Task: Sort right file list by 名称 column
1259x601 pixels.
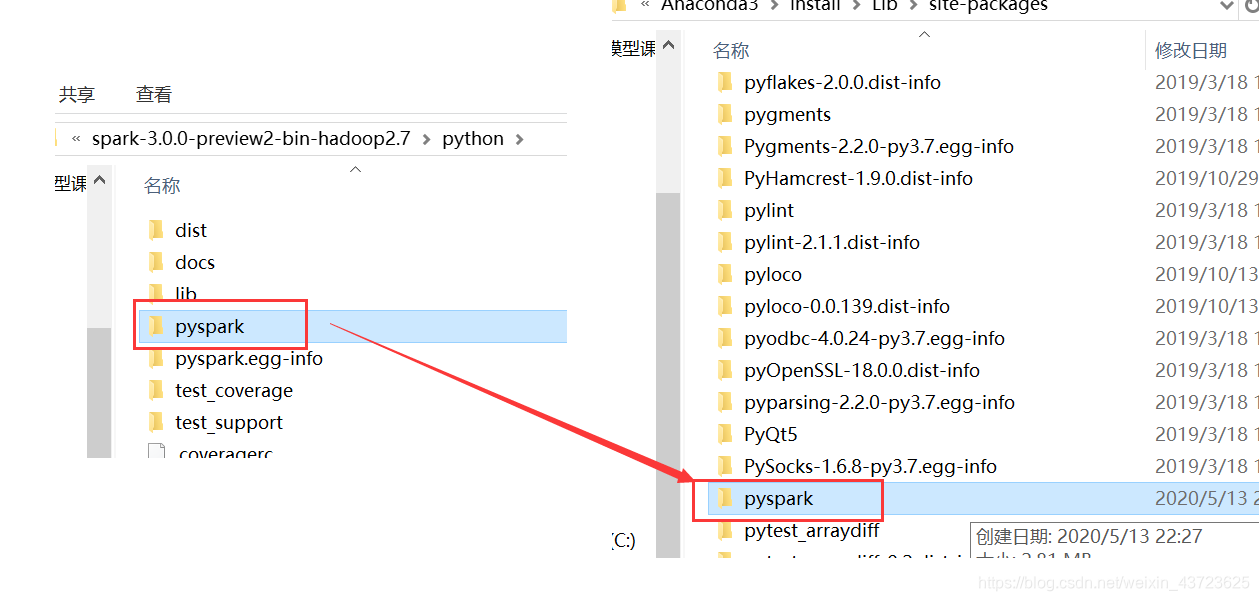Action: click(731, 50)
